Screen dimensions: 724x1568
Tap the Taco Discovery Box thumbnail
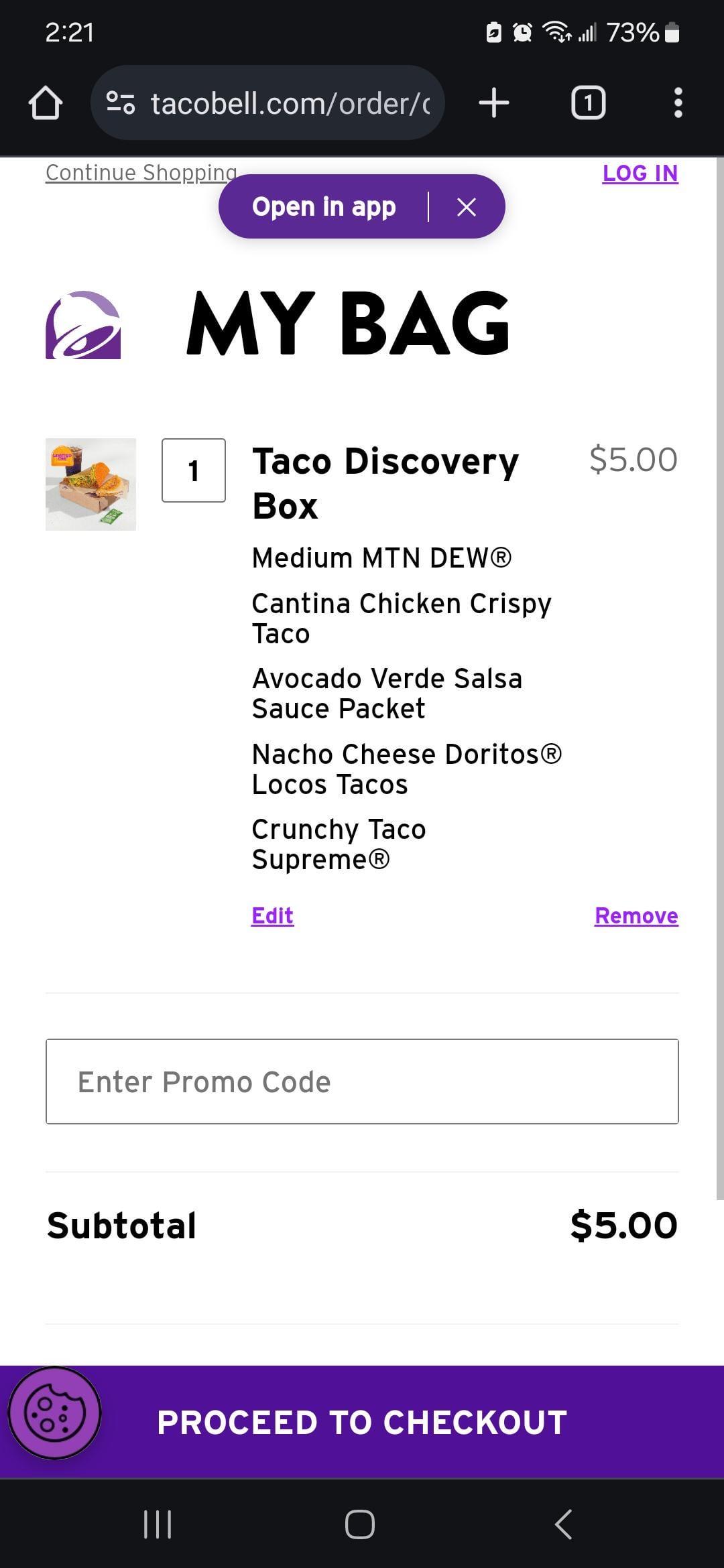pos(90,484)
